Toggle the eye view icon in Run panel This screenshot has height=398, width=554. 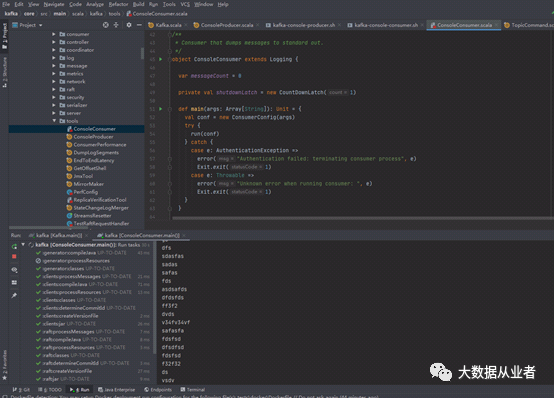click(14, 270)
